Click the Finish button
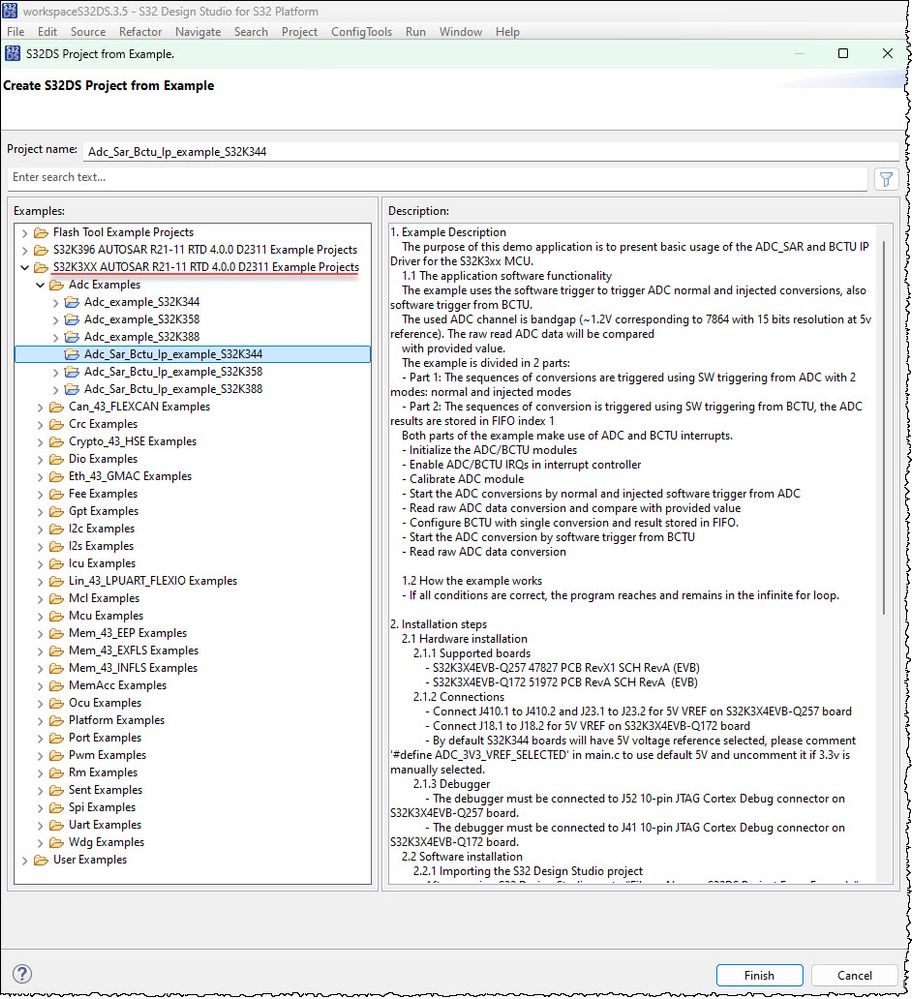This screenshot has width=912, height=999. (x=759, y=975)
